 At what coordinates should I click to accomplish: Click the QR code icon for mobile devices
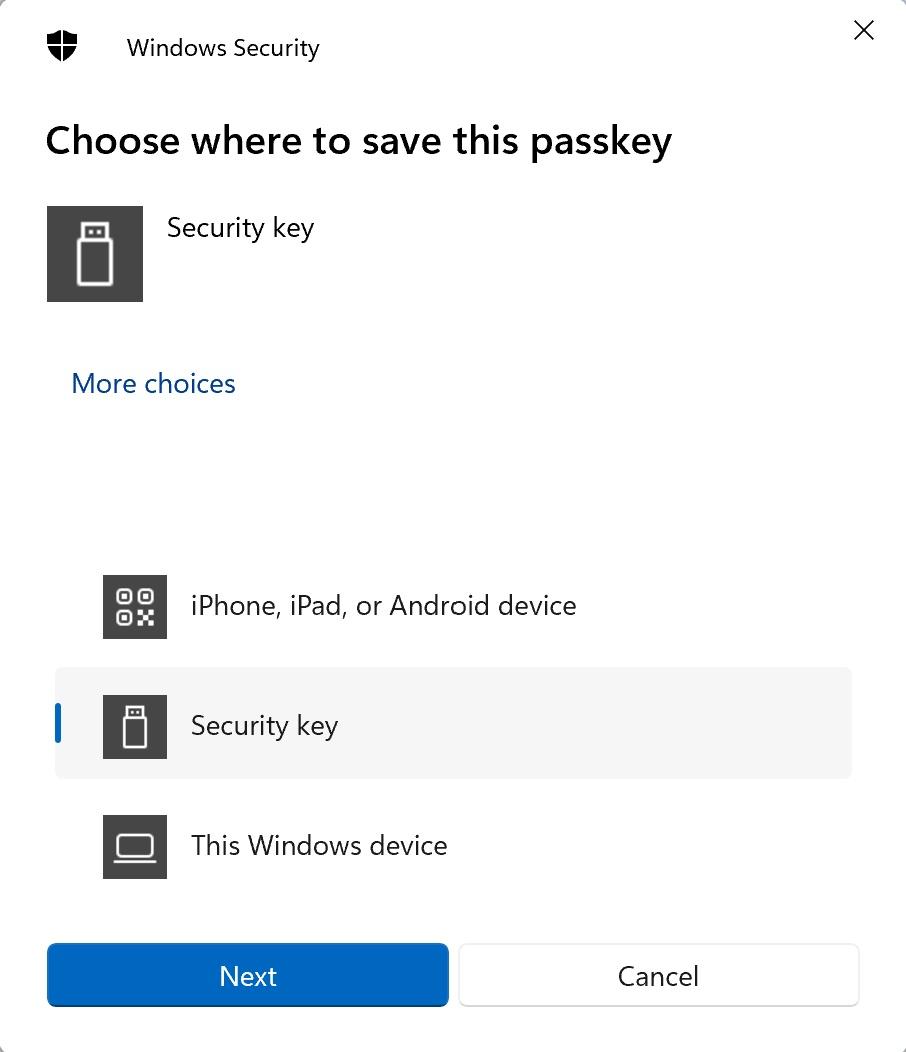tap(134, 606)
